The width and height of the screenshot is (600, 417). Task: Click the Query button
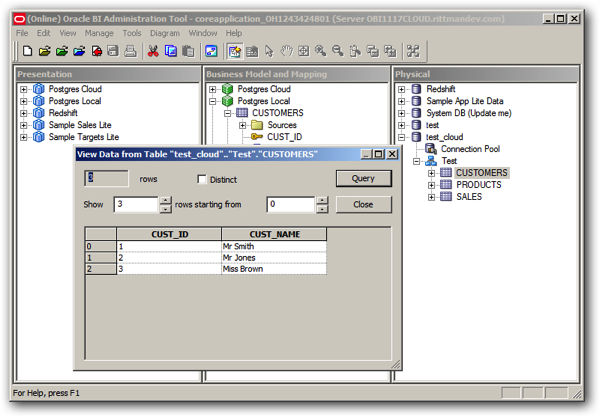coord(364,178)
